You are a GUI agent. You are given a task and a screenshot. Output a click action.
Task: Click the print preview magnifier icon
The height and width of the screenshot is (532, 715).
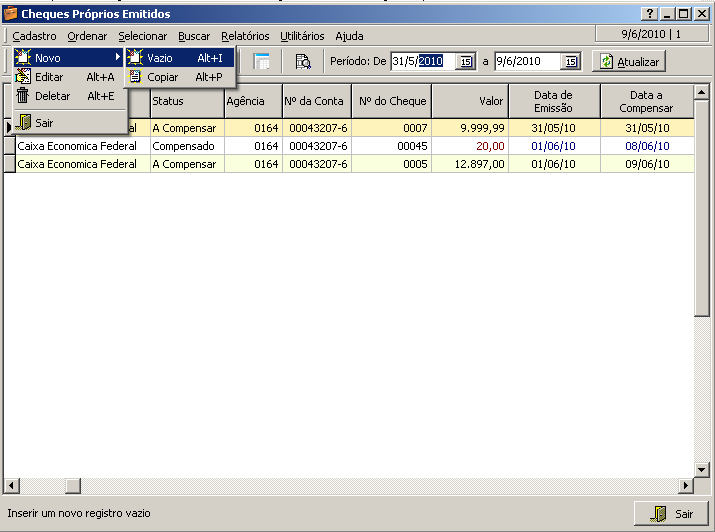tap(303, 62)
